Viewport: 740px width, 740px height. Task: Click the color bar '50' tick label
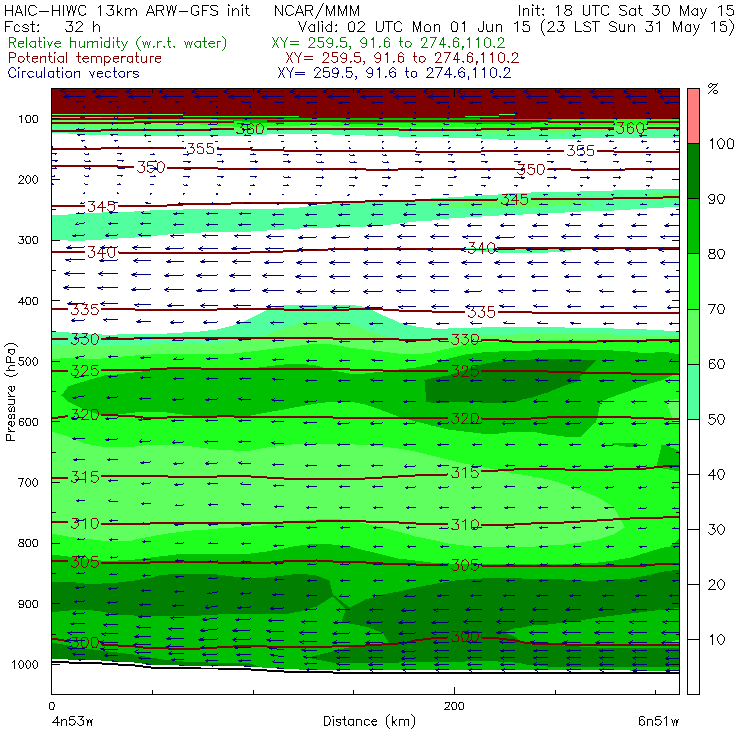click(716, 419)
